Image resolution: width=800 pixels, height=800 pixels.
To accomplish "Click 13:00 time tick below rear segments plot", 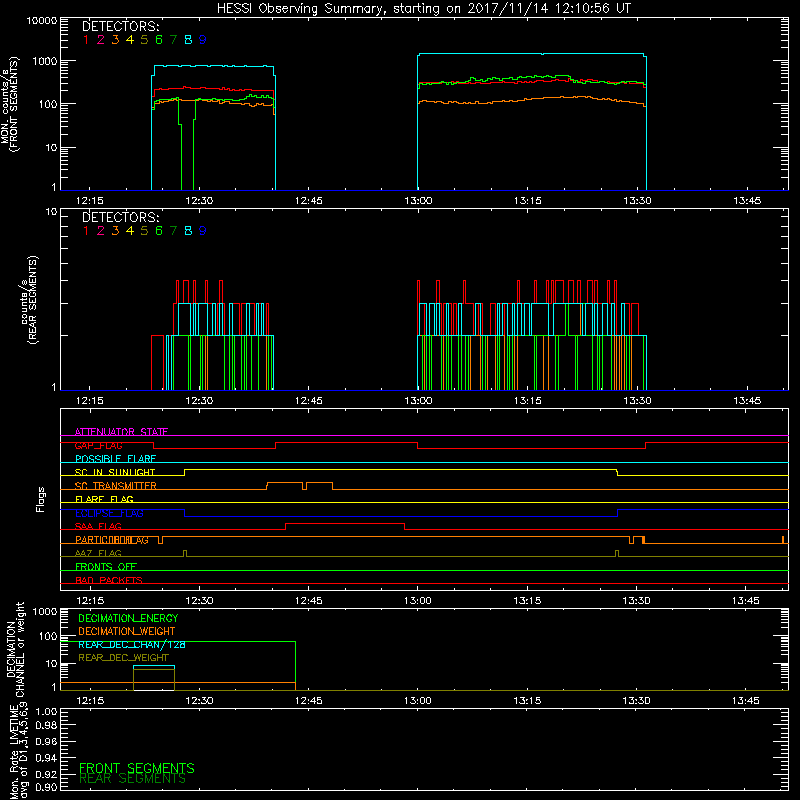I will pyautogui.click(x=418, y=401).
